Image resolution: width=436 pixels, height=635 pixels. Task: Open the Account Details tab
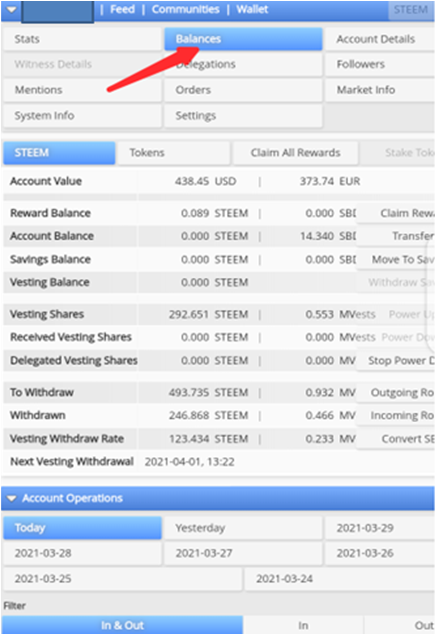[380, 39]
